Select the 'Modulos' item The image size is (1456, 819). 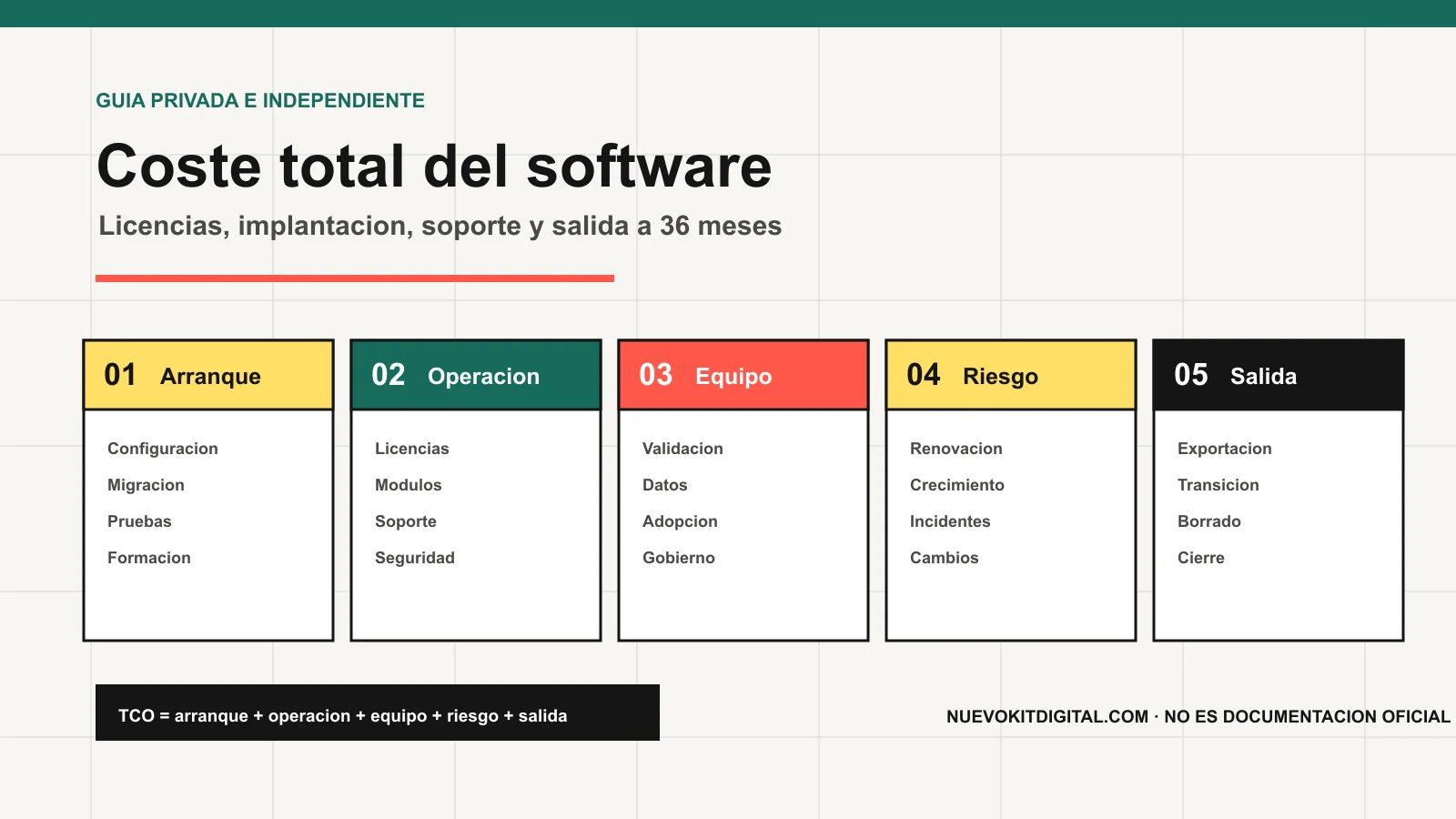point(409,485)
